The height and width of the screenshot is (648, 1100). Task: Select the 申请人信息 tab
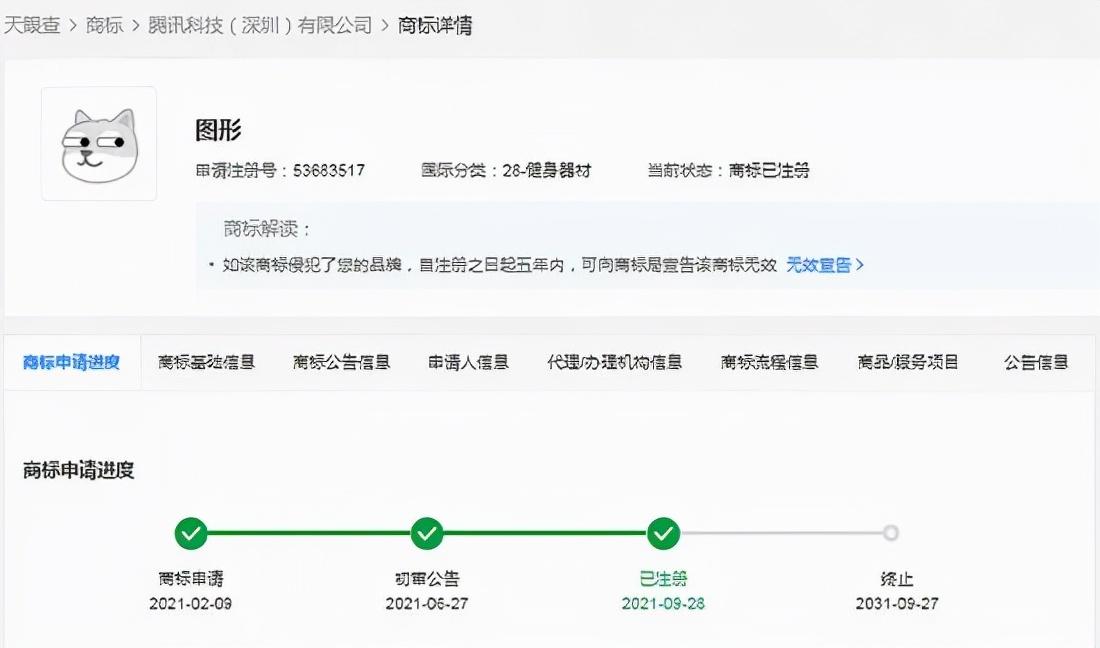tap(468, 361)
